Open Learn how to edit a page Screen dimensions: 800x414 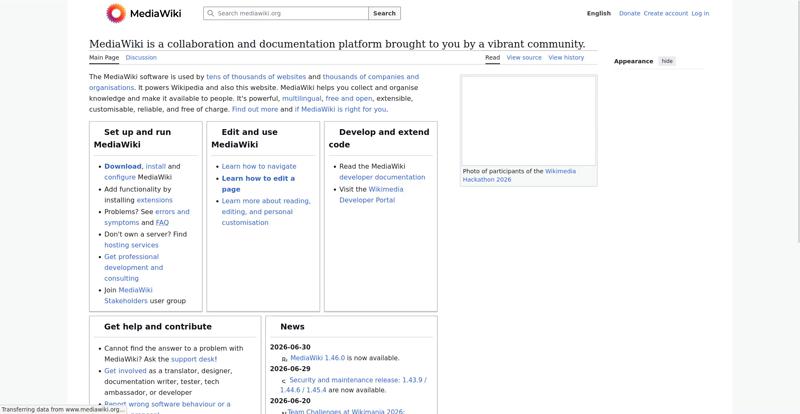click(x=258, y=184)
